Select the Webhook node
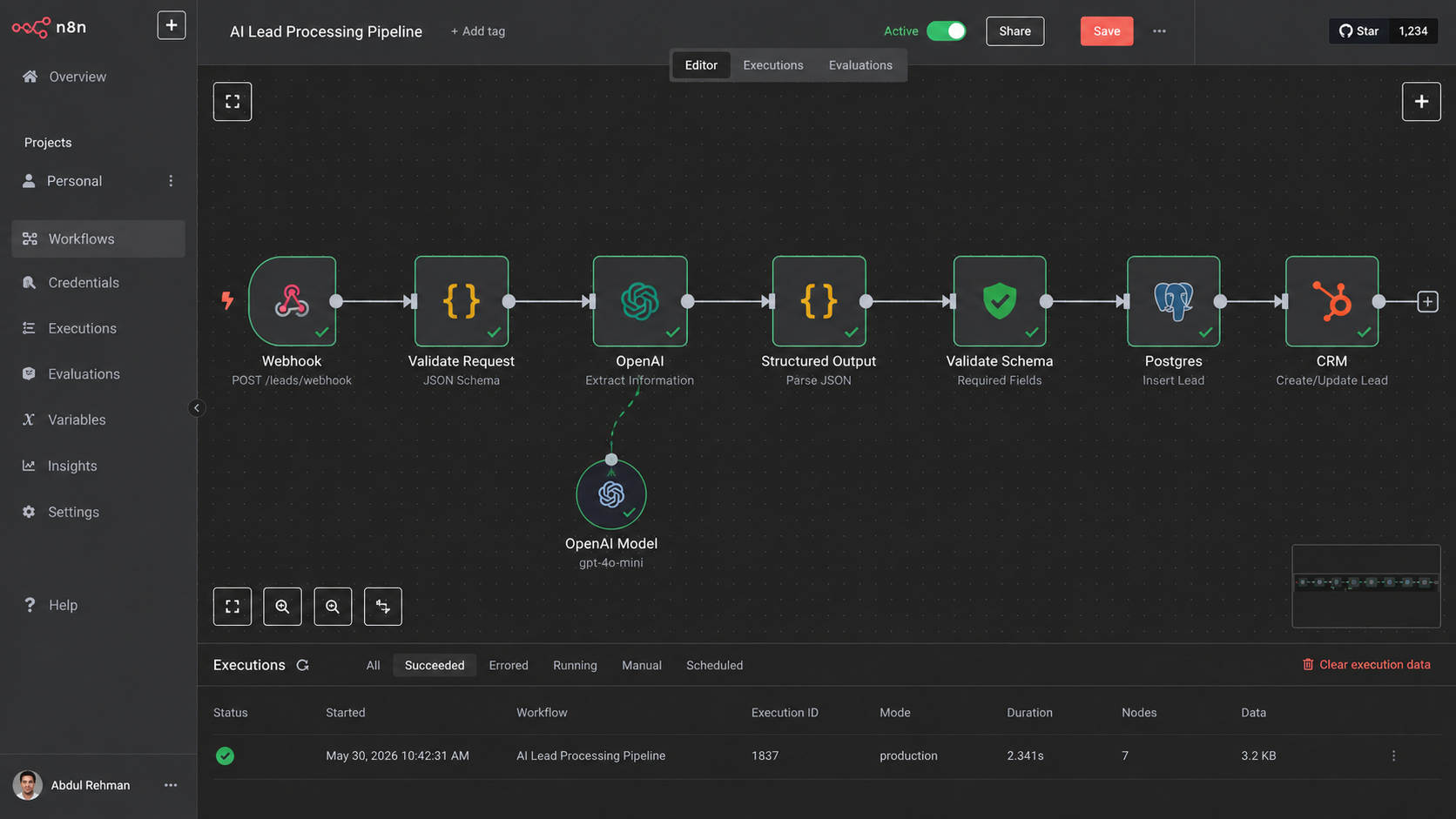This screenshot has width=1456, height=819. pos(292,301)
